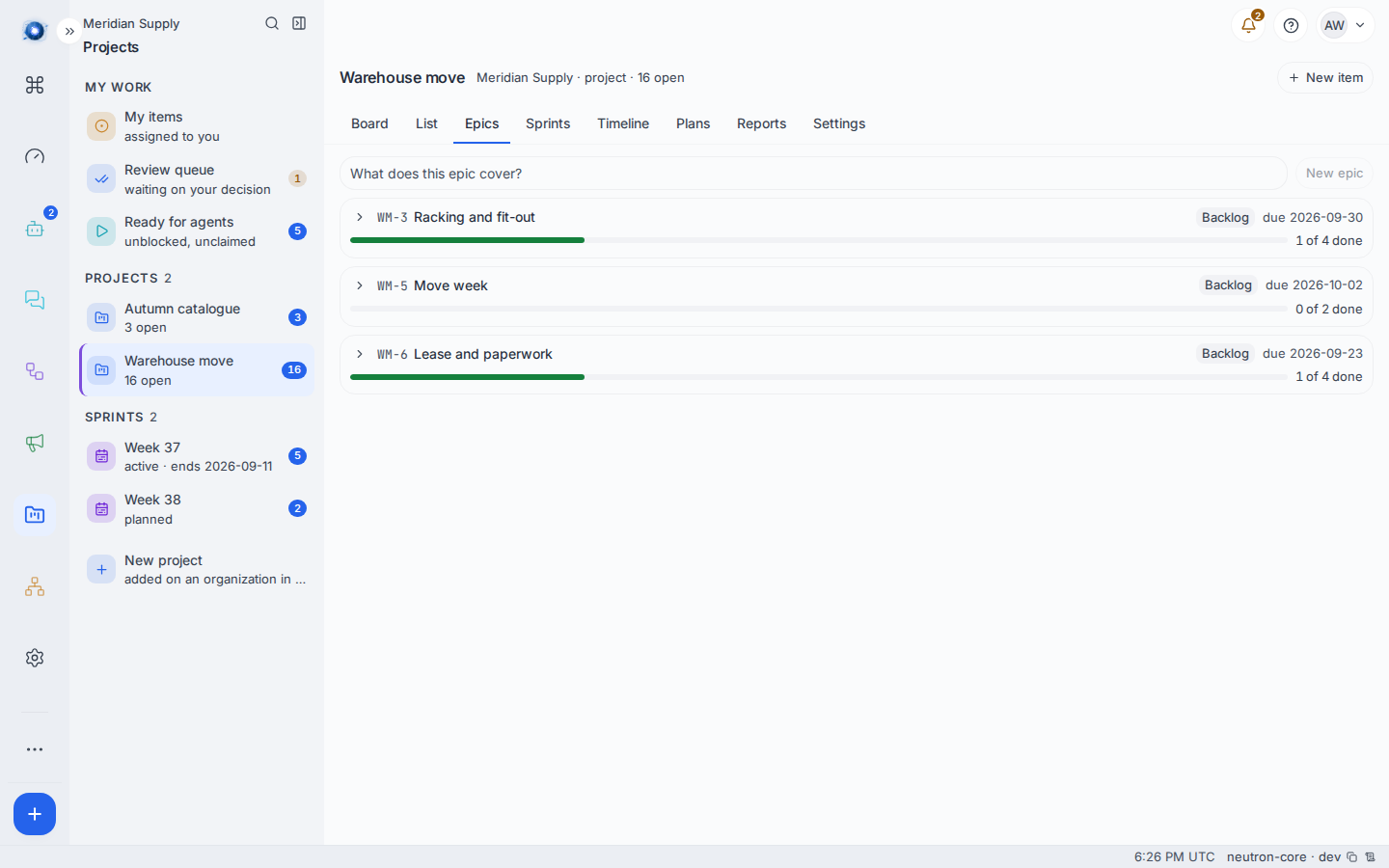
Task: Expand the WM-5 Move week epic
Action: tap(360, 285)
